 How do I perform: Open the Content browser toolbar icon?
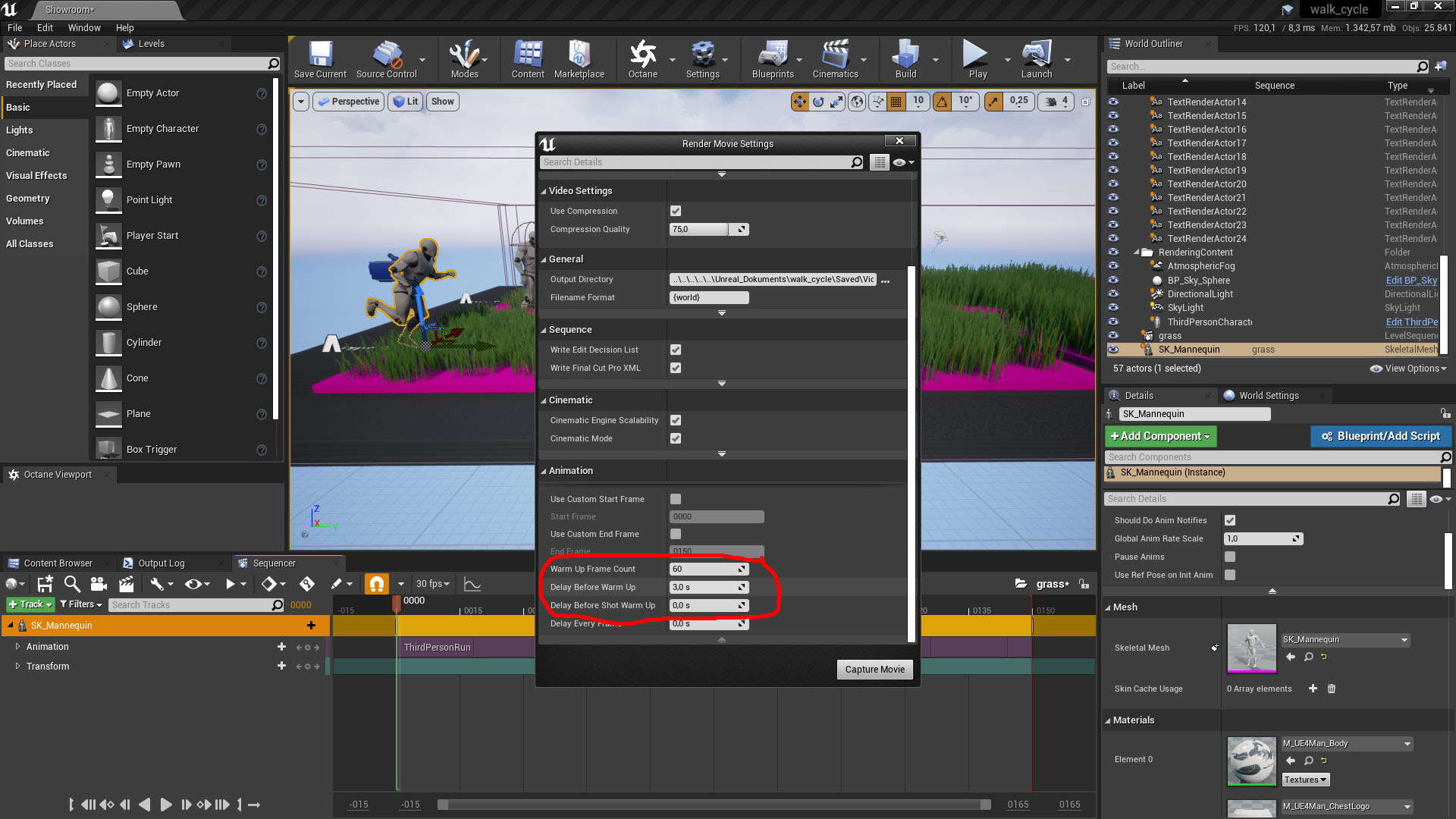coord(528,59)
